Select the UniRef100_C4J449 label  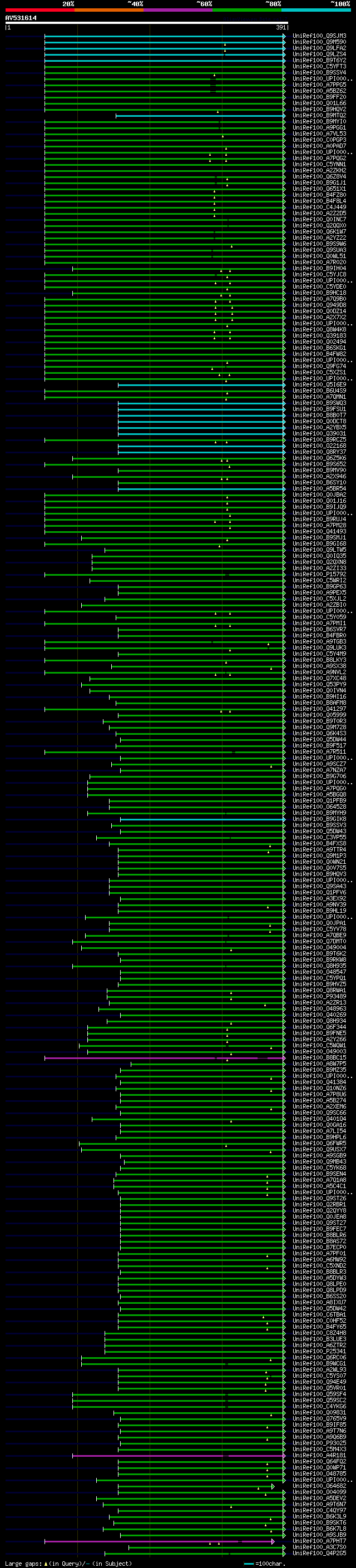coord(319,207)
